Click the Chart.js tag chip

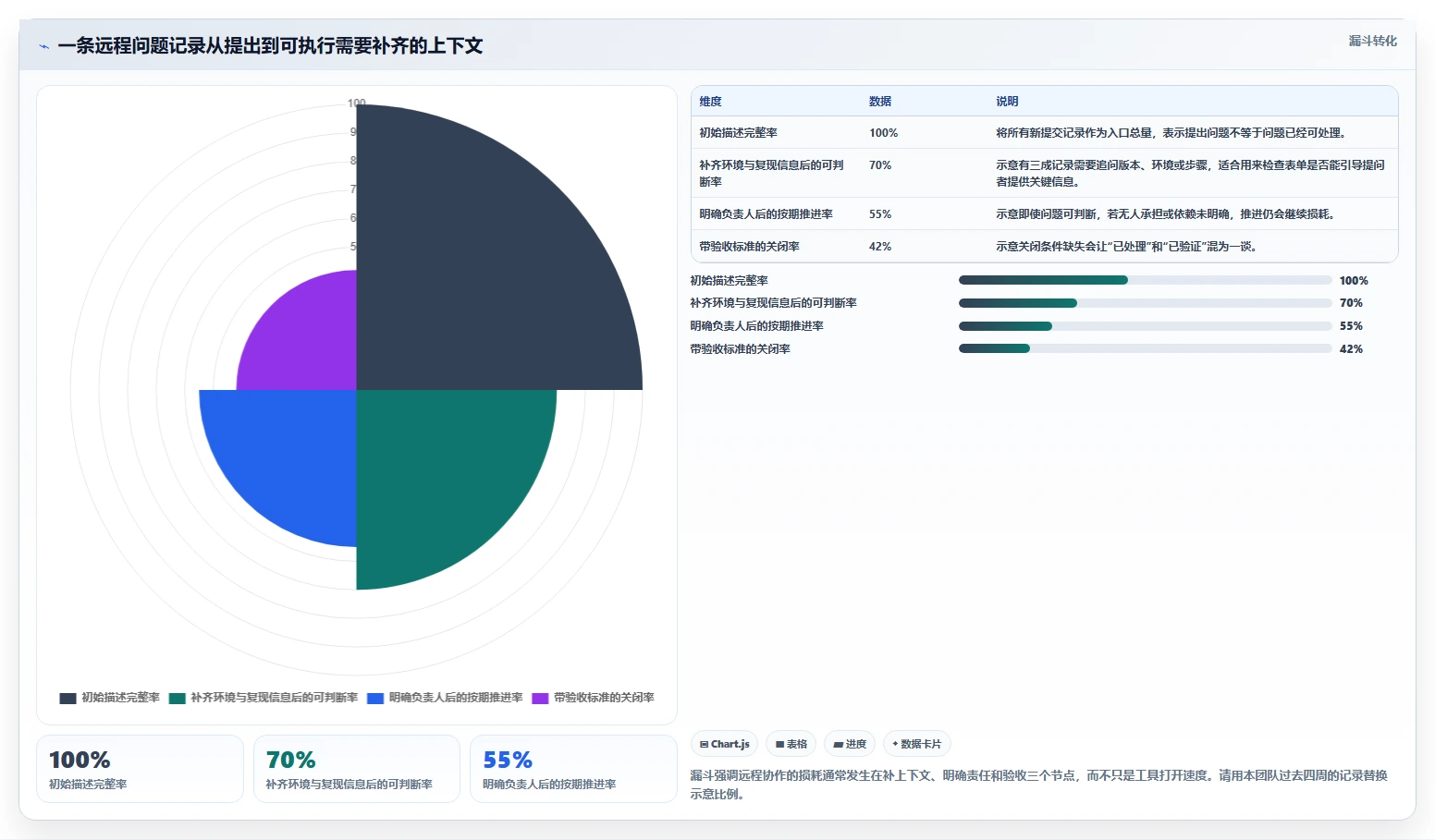(725, 744)
